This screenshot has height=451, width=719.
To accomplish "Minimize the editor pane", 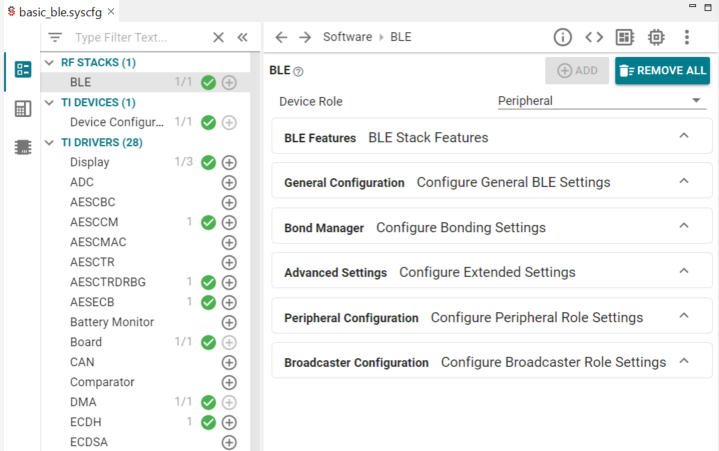I will point(692,6).
